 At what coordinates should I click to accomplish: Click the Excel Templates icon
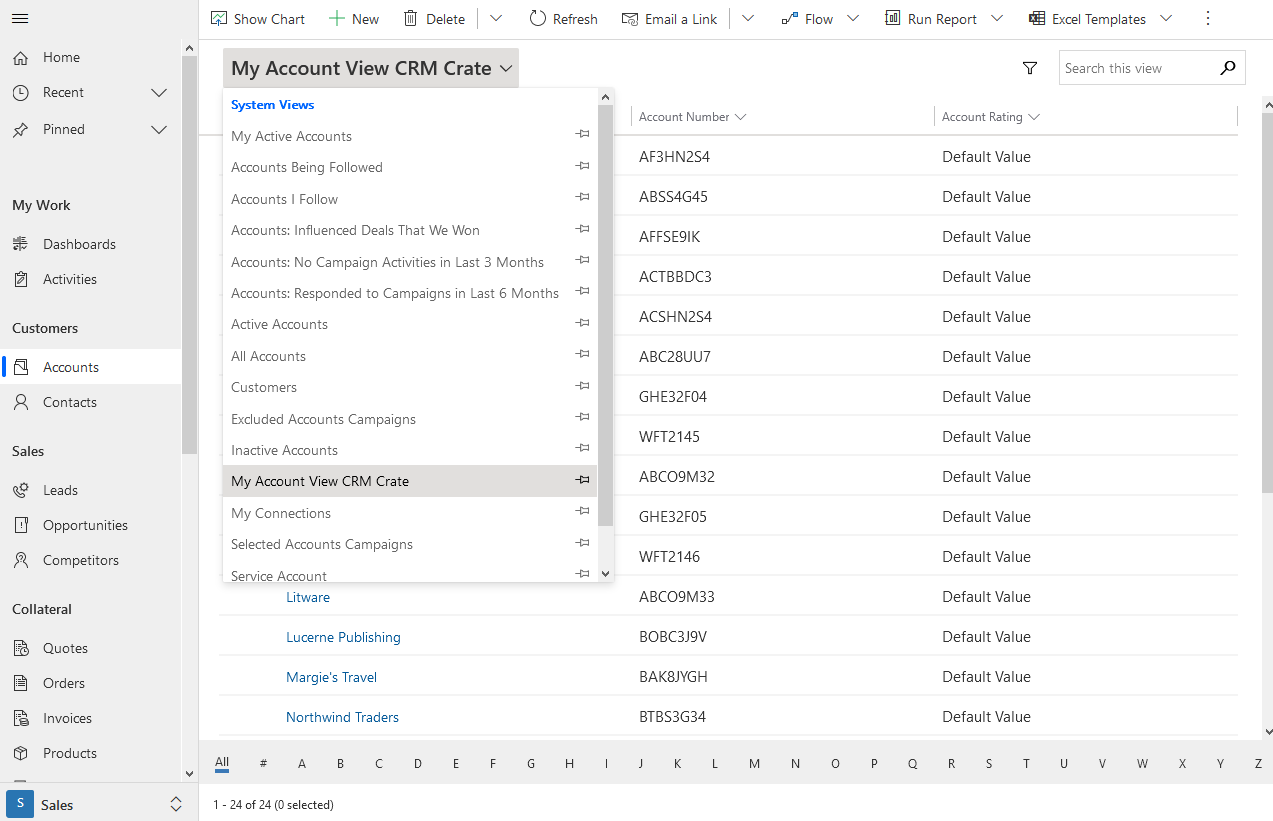(x=1035, y=18)
